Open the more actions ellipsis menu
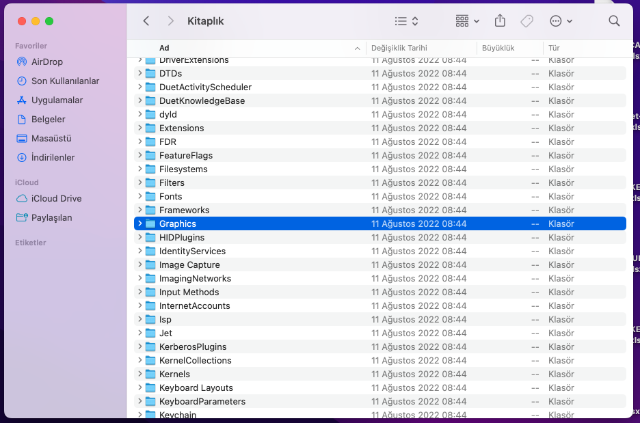 tap(562, 20)
